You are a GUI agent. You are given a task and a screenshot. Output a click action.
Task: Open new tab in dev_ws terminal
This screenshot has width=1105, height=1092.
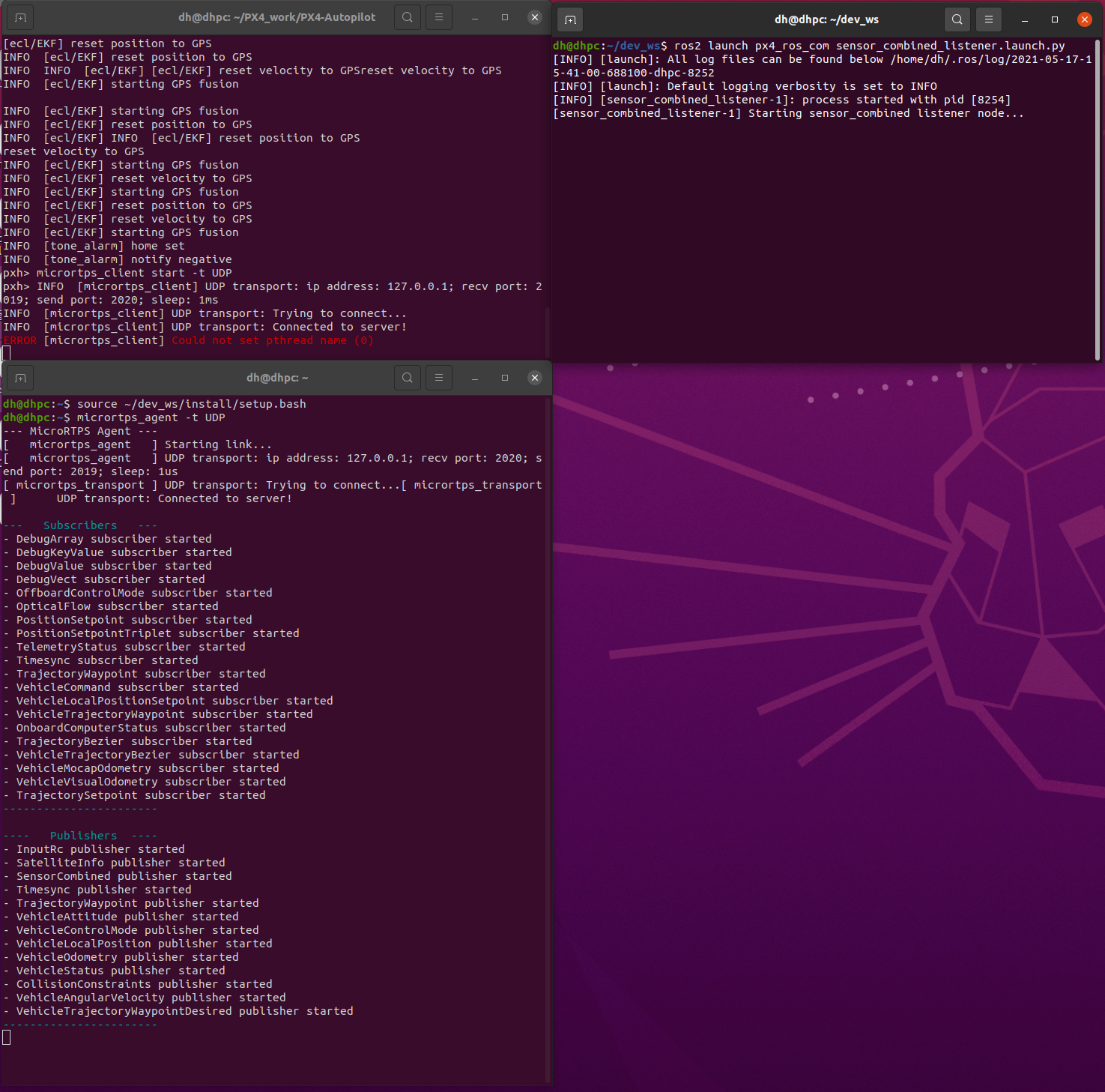coord(570,19)
